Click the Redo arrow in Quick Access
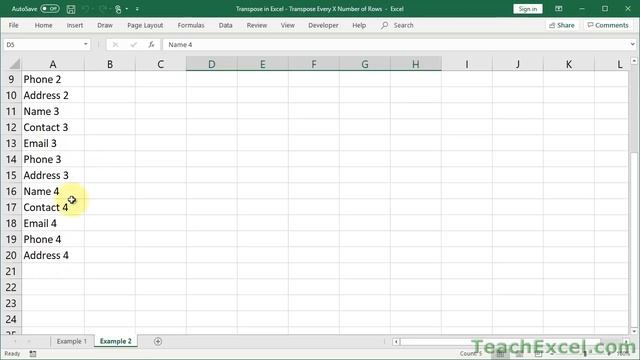Screen dimensions: 640x360 [103, 9]
